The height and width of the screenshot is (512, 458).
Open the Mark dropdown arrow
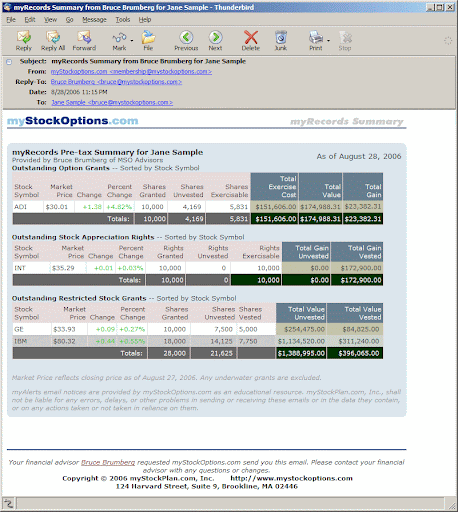click(x=132, y=41)
